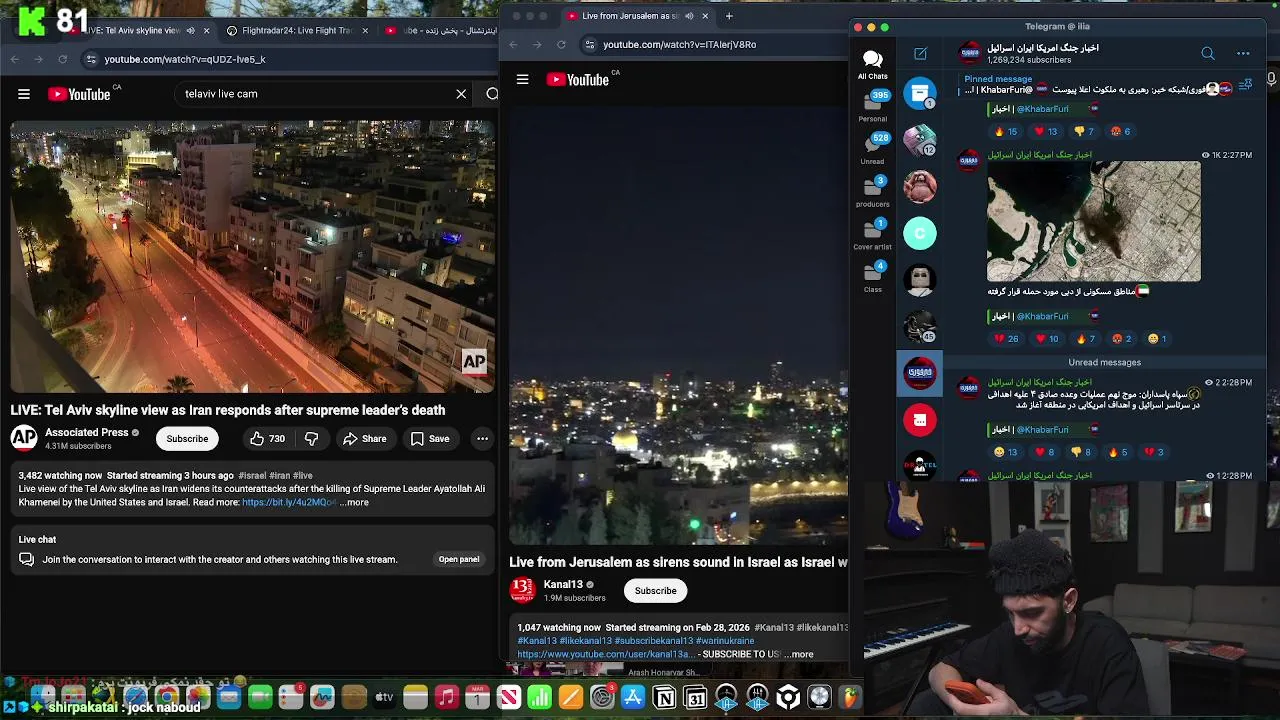The image size is (1280, 720).
Task: Open the live chat panel
Action: click(x=459, y=560)
